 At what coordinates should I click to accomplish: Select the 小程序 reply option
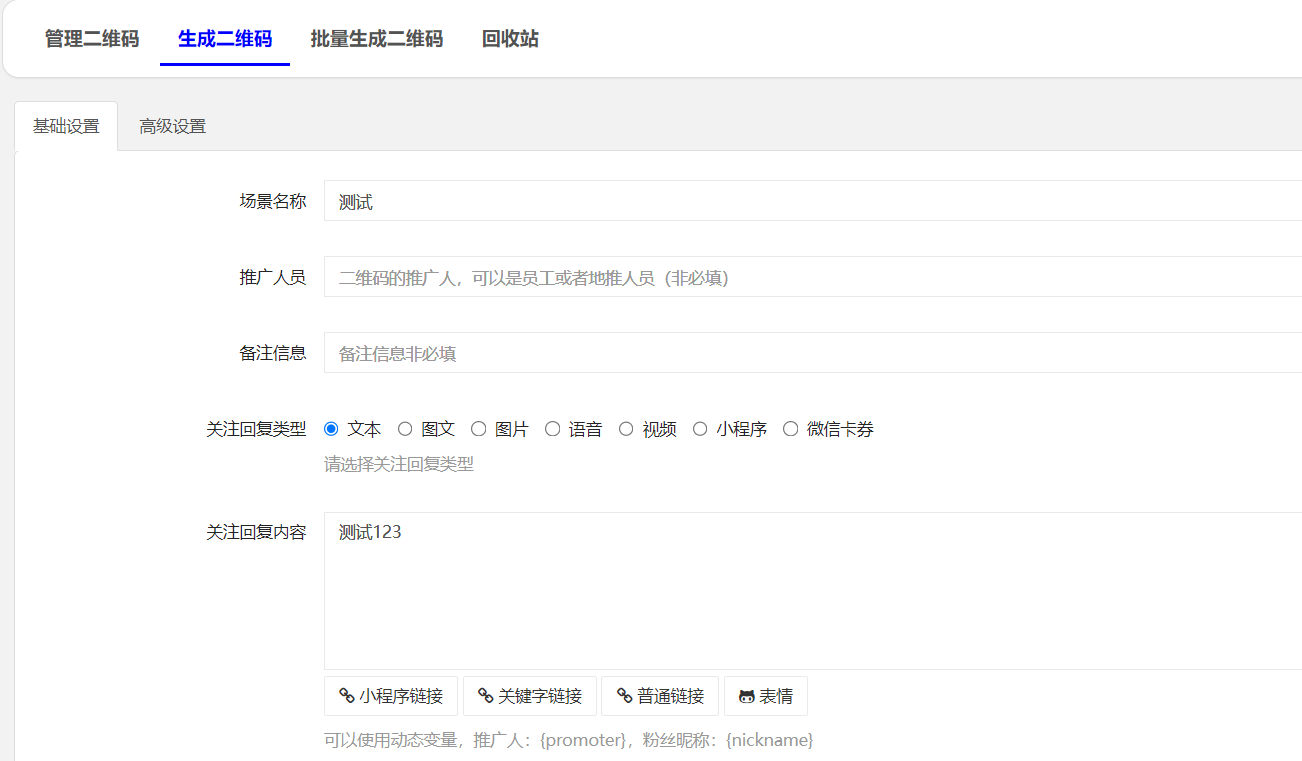pyautogui.click(x=699, y=428)
